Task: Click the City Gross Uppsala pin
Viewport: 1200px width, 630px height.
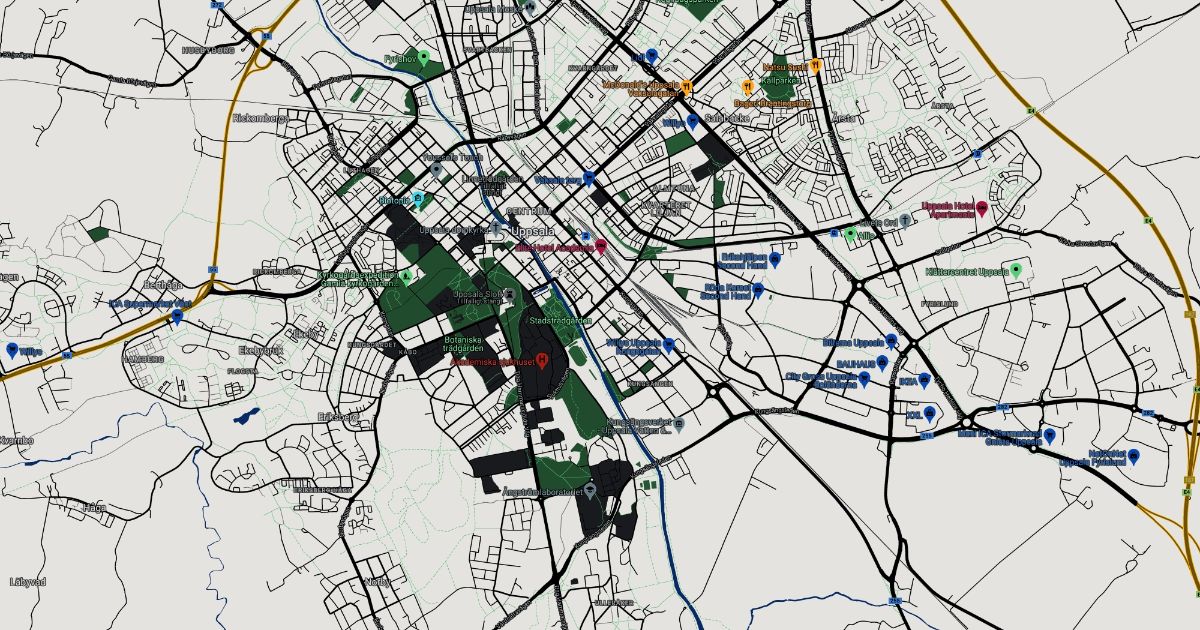Action: pyautogui.click(x=864, y=379)
